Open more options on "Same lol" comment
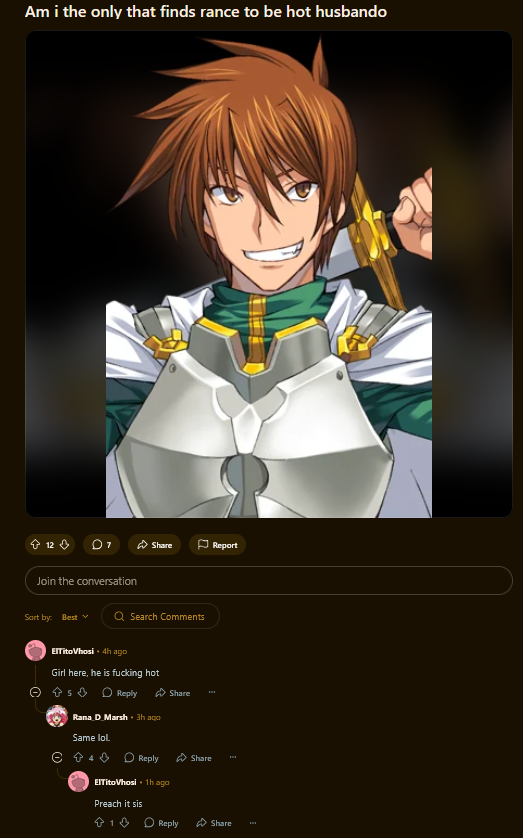 [233, 757]
